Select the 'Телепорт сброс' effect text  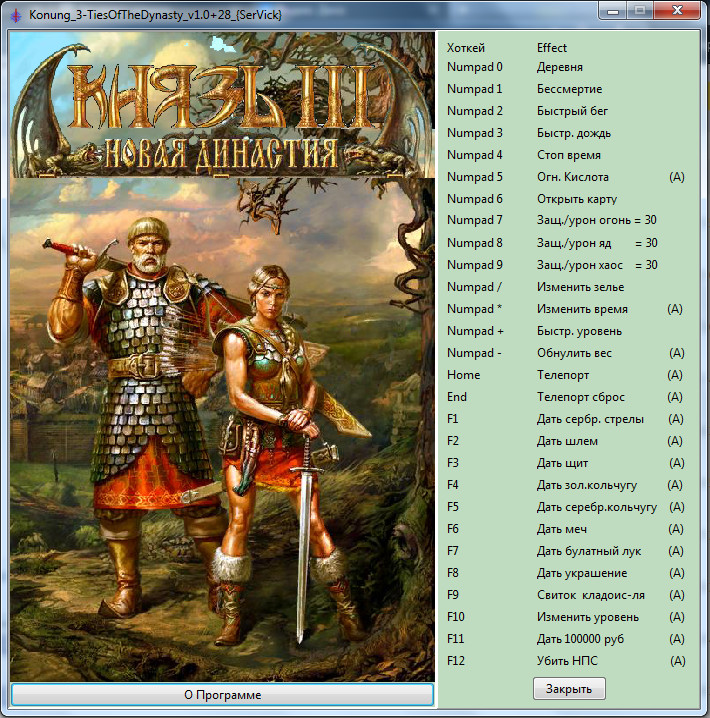pos(580,397)
